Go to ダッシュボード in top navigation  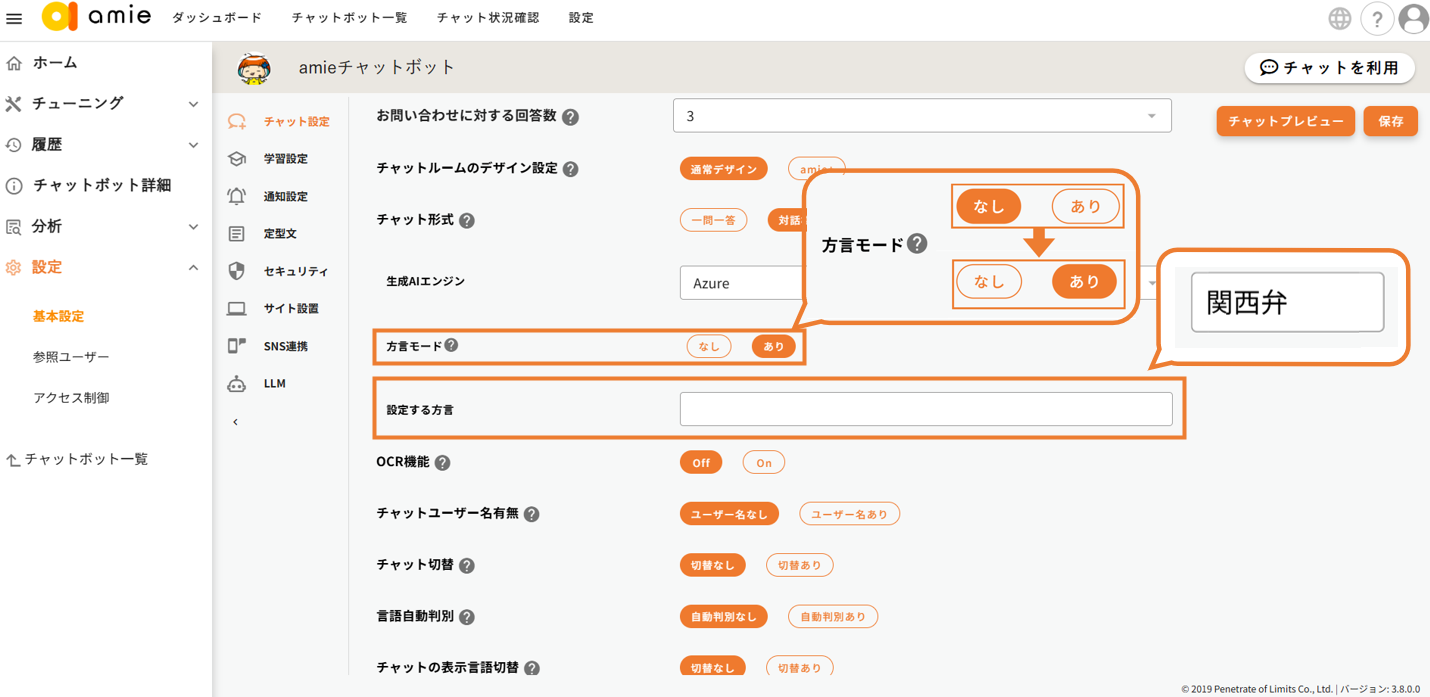(216, 18)
